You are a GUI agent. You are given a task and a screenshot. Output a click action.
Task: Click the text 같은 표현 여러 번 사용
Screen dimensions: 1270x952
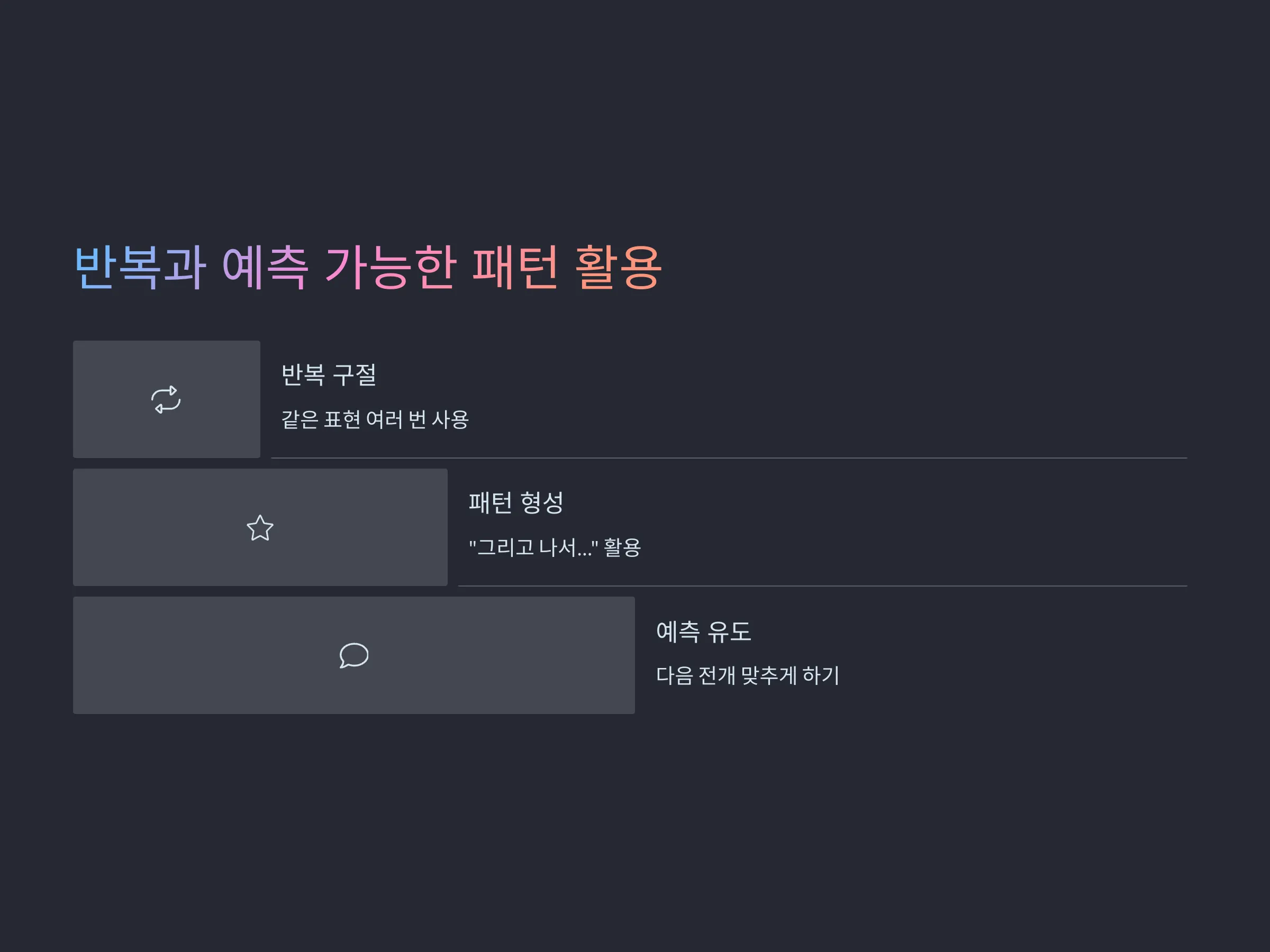[x=375, y=419]
